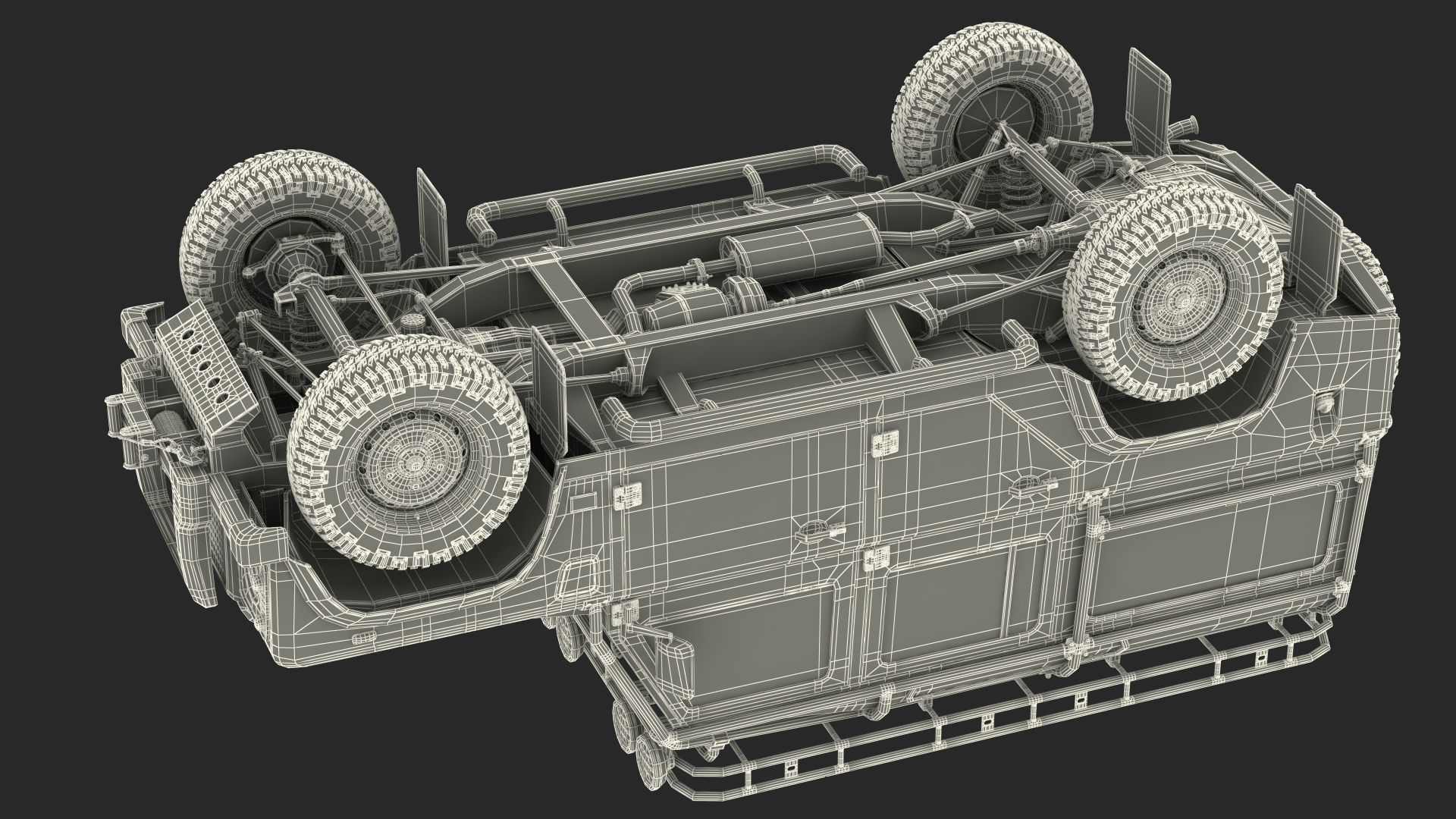The image size is (1456, 819).
Task: Select the side marker light near the right wheel arch
Action: coord(1326,404)
